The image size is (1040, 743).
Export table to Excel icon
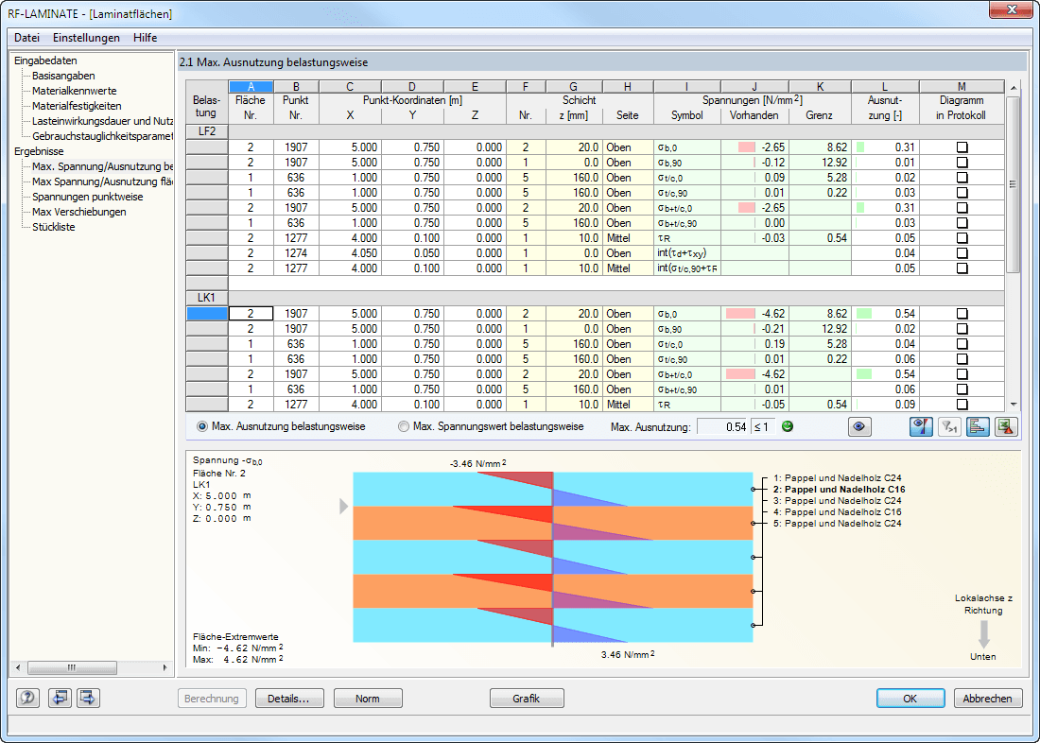(x=1006, y=427)
